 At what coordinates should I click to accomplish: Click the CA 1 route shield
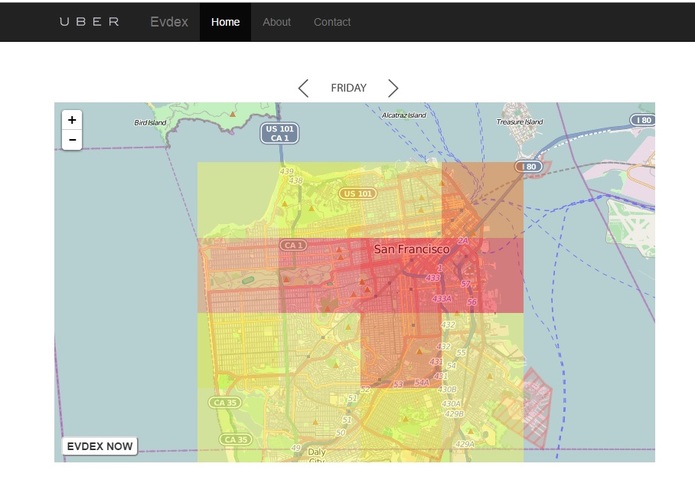coord(293,245)
